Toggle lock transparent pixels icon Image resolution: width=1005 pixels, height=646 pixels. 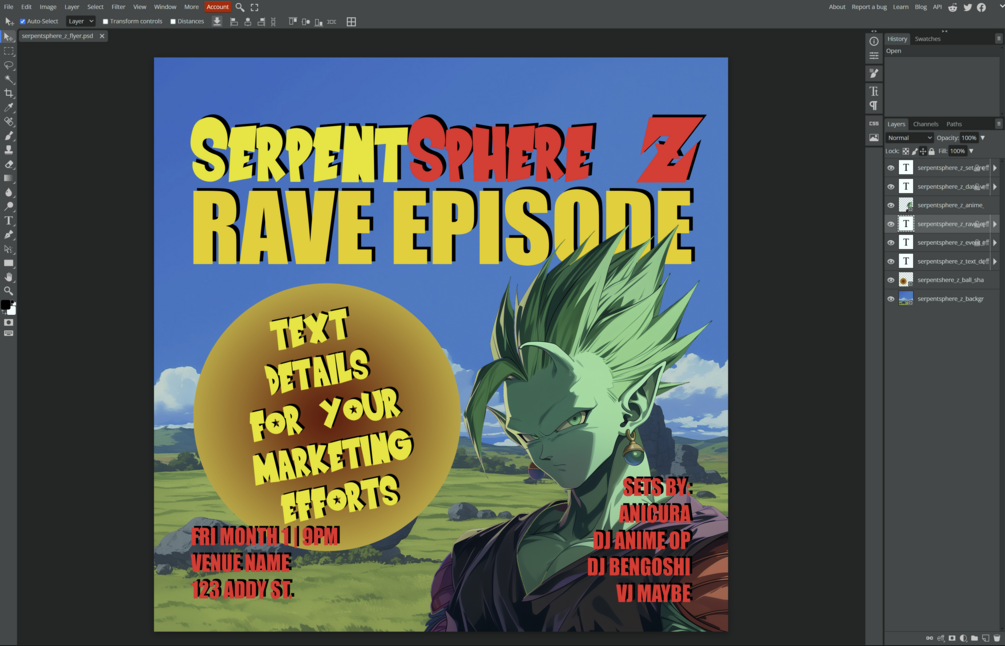click(x=906, y=151)
